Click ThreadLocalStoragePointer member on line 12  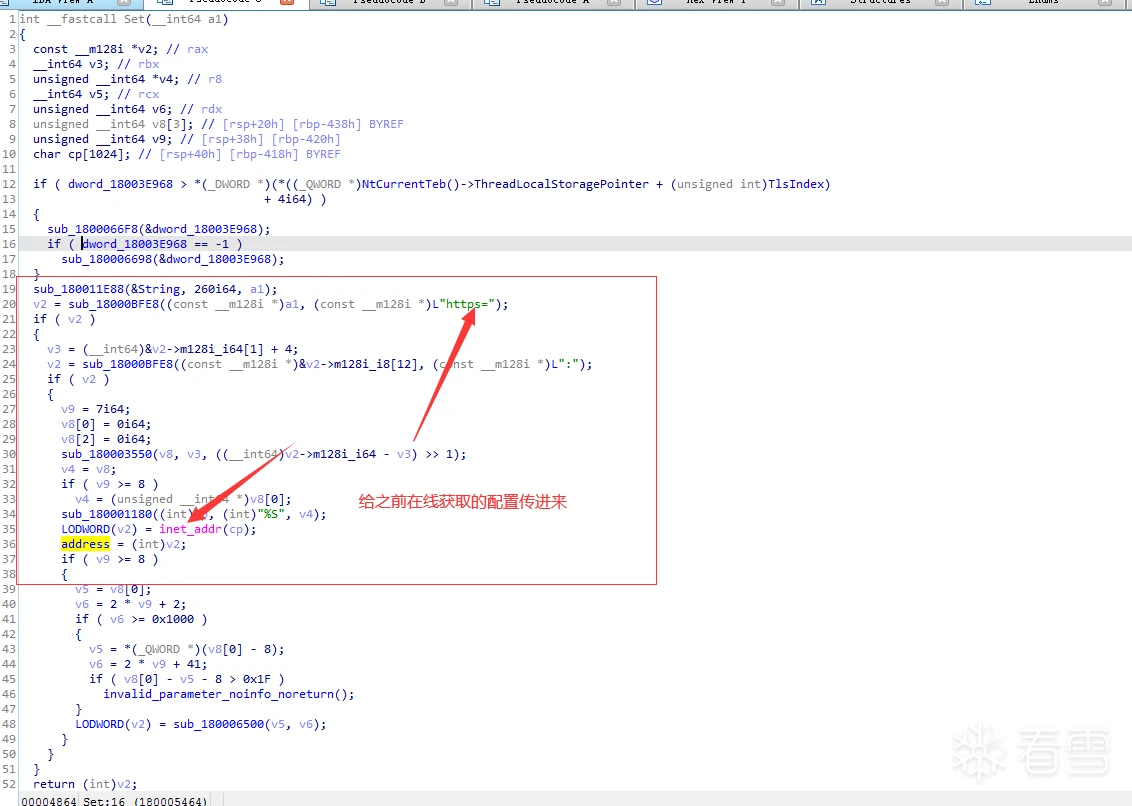561,184
